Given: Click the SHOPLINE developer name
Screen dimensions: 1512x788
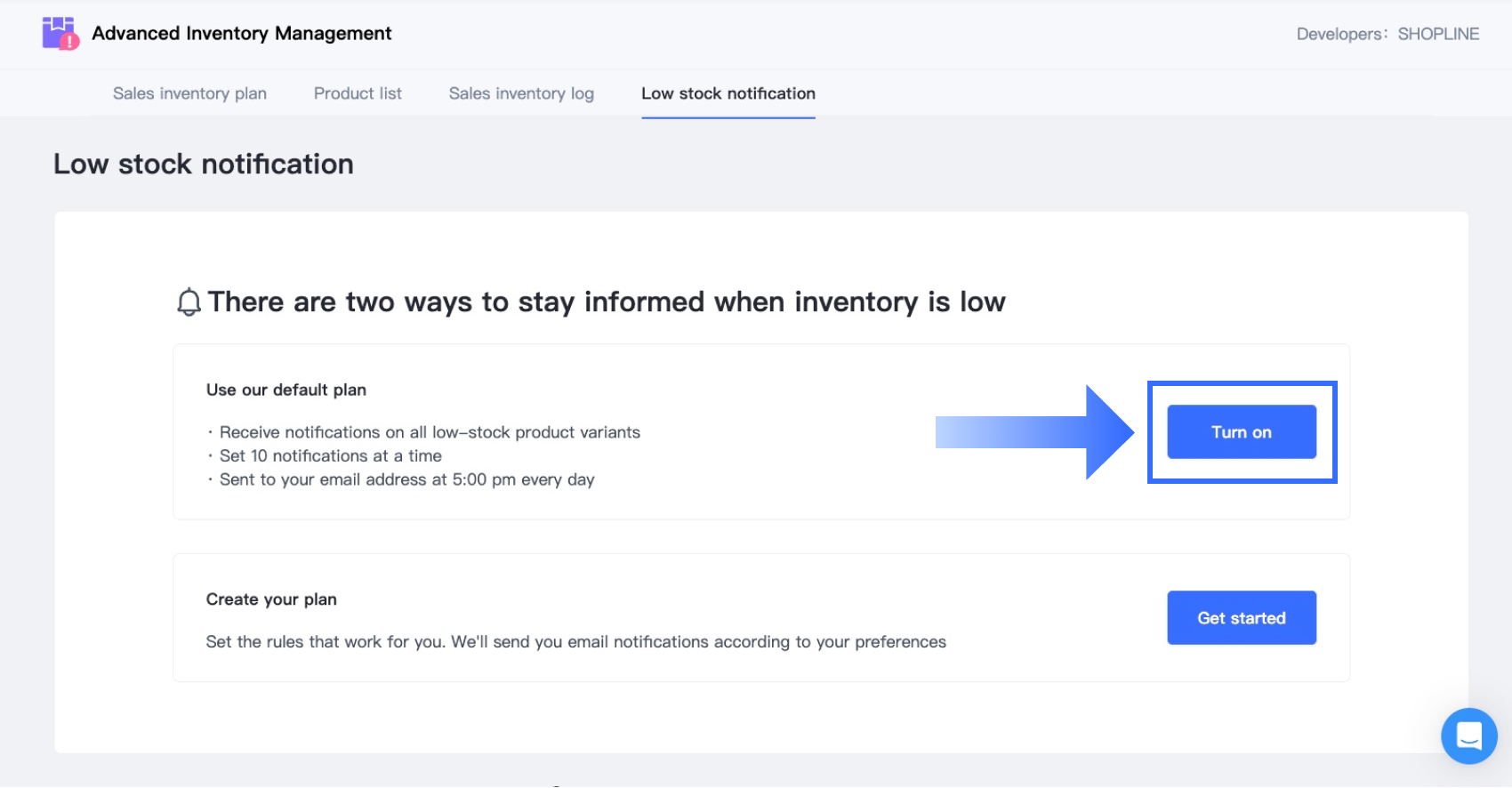Looking at the screenshot, I should click(x=1438, y=34).
